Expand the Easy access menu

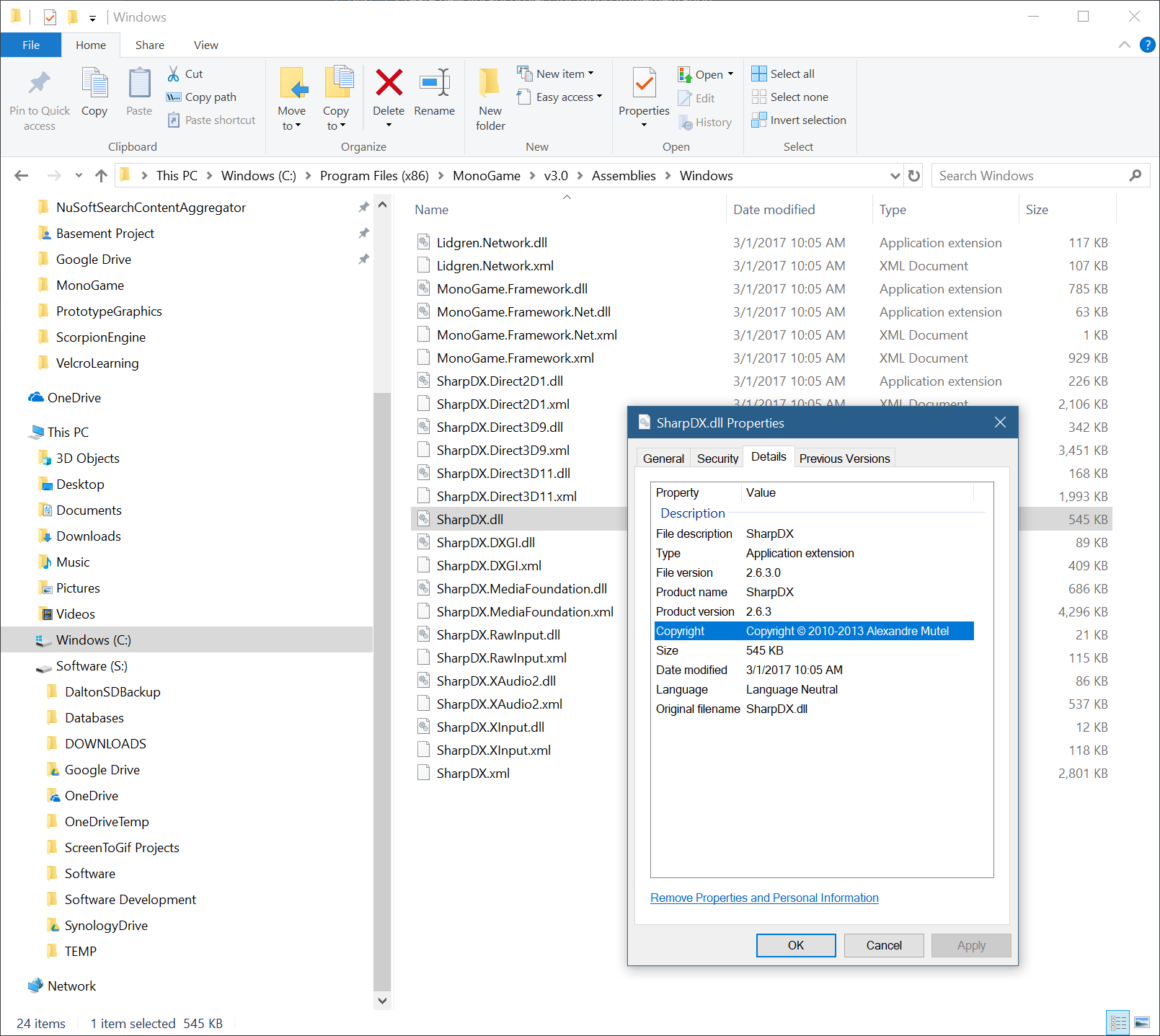tap(560, 97)
